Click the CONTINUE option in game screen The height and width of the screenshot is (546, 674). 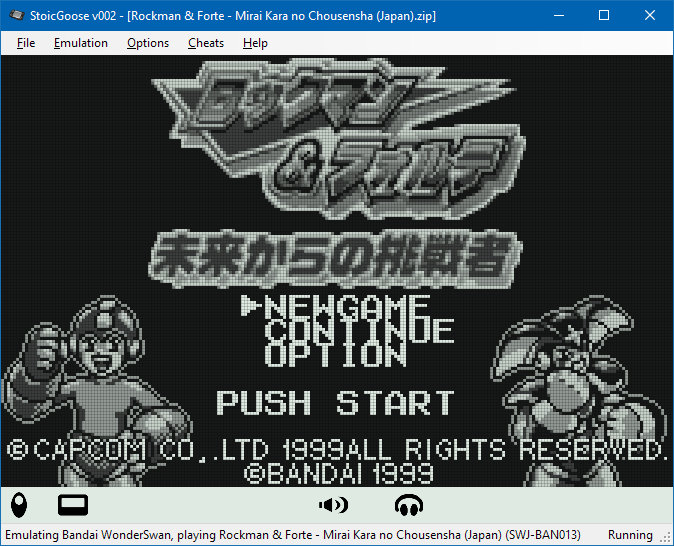pyautogui.click(x=359, y=331)
